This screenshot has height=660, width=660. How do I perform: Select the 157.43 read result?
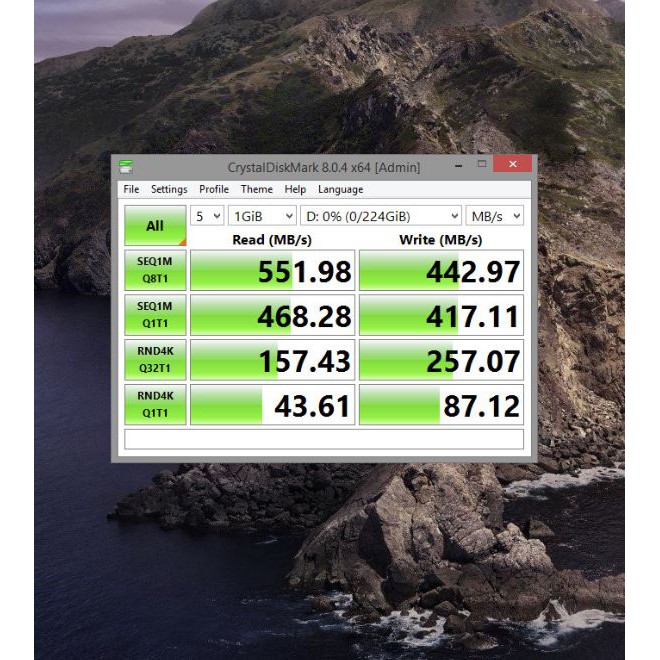tap(273, 360)
